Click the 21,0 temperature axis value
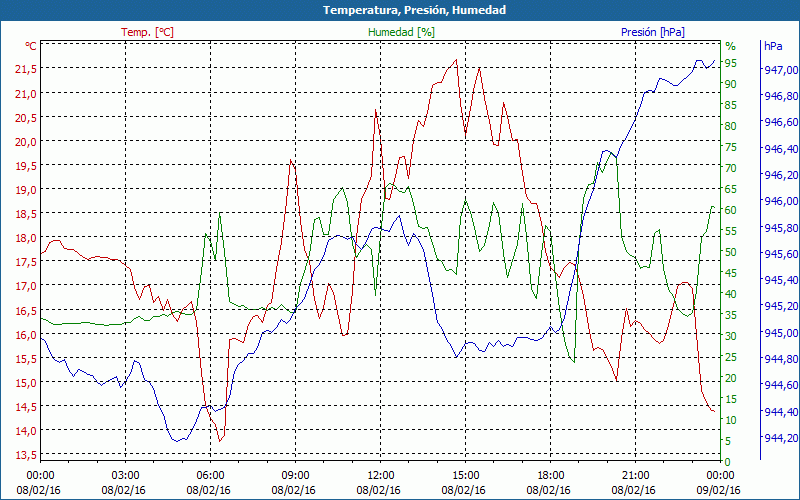 (x=26, y=93)
